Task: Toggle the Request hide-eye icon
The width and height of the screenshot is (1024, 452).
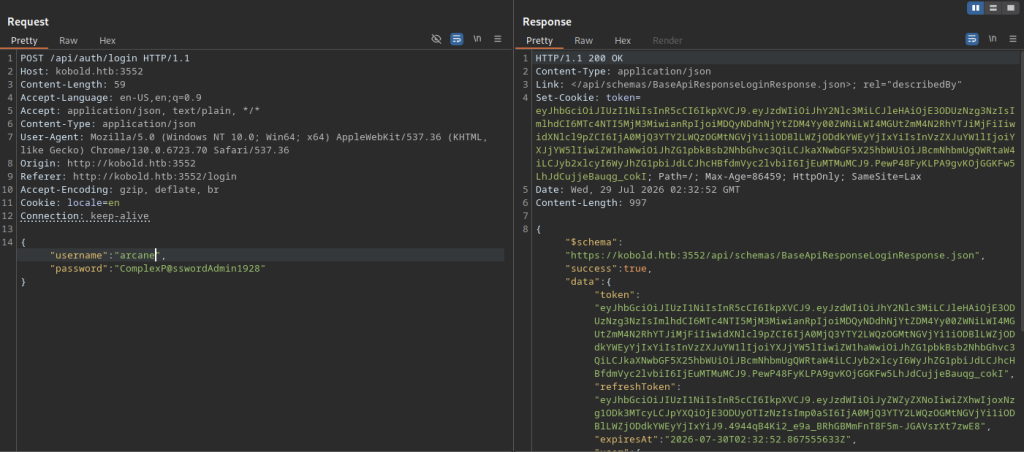Action: click(x=436, y=39)
